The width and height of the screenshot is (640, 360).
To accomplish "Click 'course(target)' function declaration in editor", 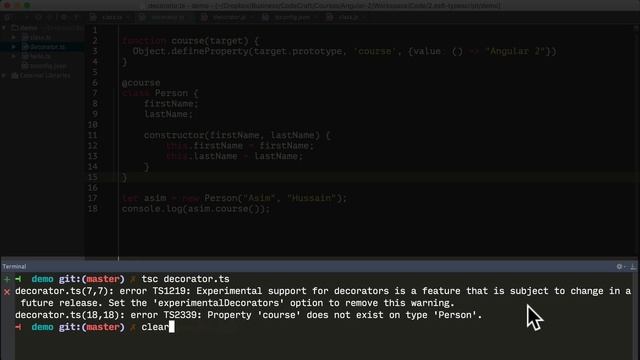I will 209,41.
